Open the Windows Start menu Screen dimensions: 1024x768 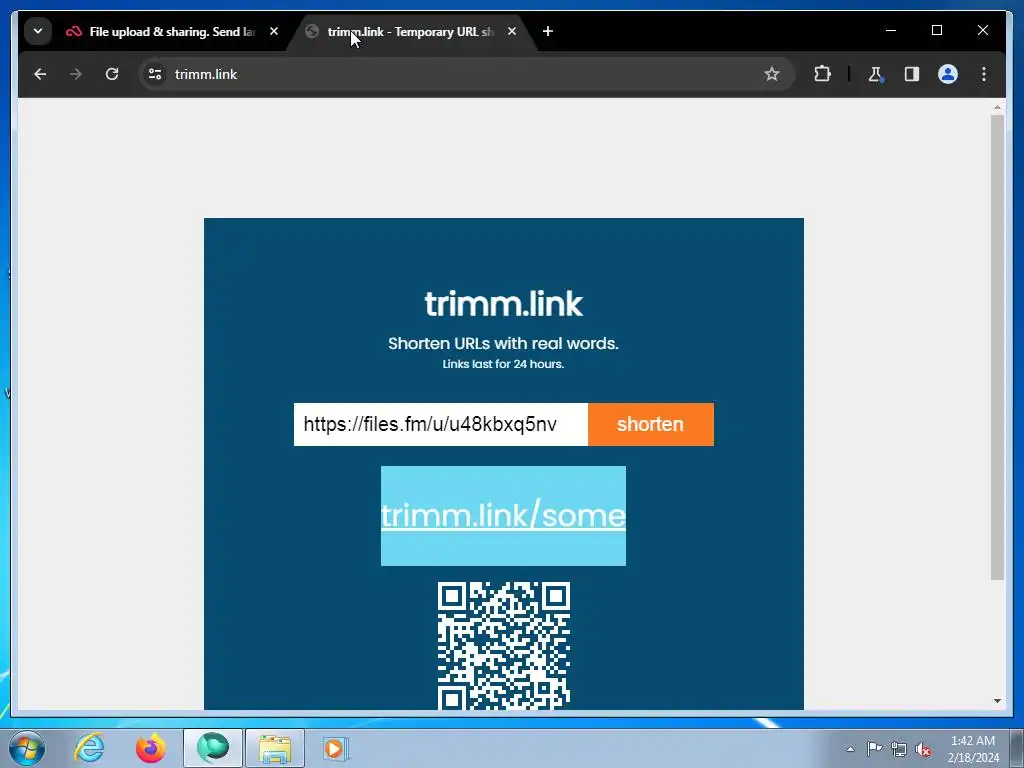pos(27,748)
